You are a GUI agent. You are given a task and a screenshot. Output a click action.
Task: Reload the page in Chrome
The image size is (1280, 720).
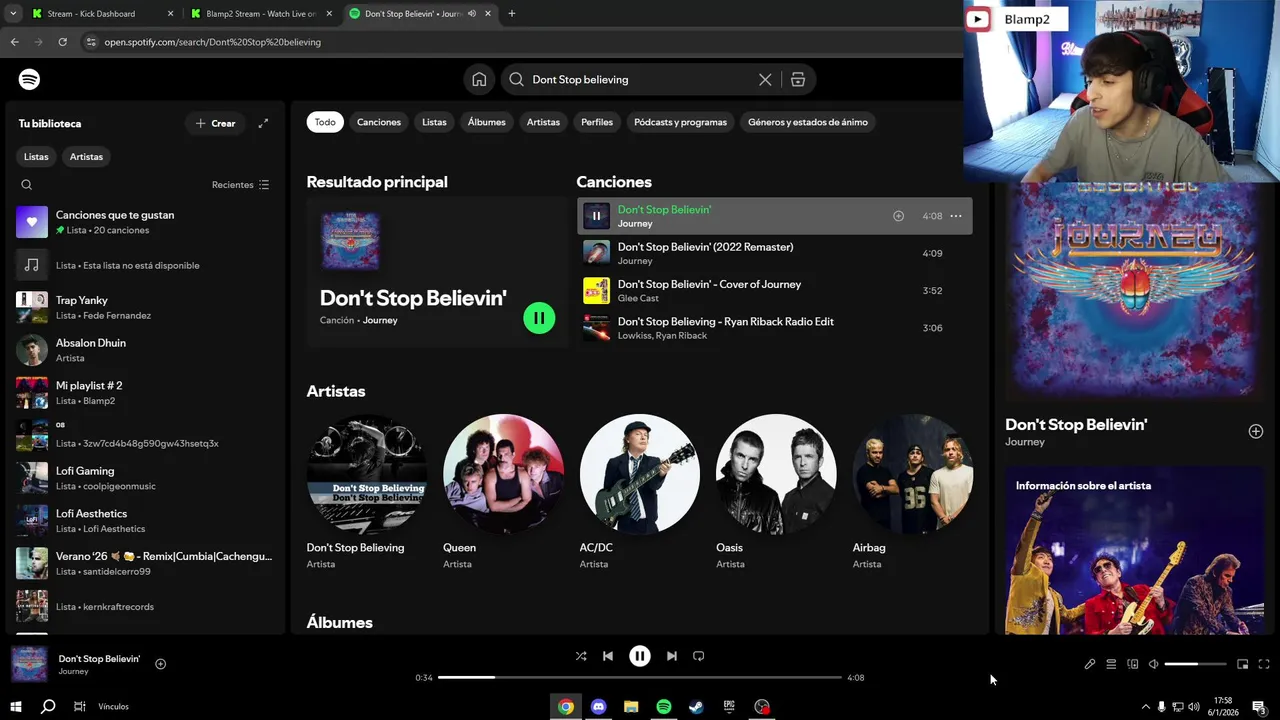click(62, 42)
